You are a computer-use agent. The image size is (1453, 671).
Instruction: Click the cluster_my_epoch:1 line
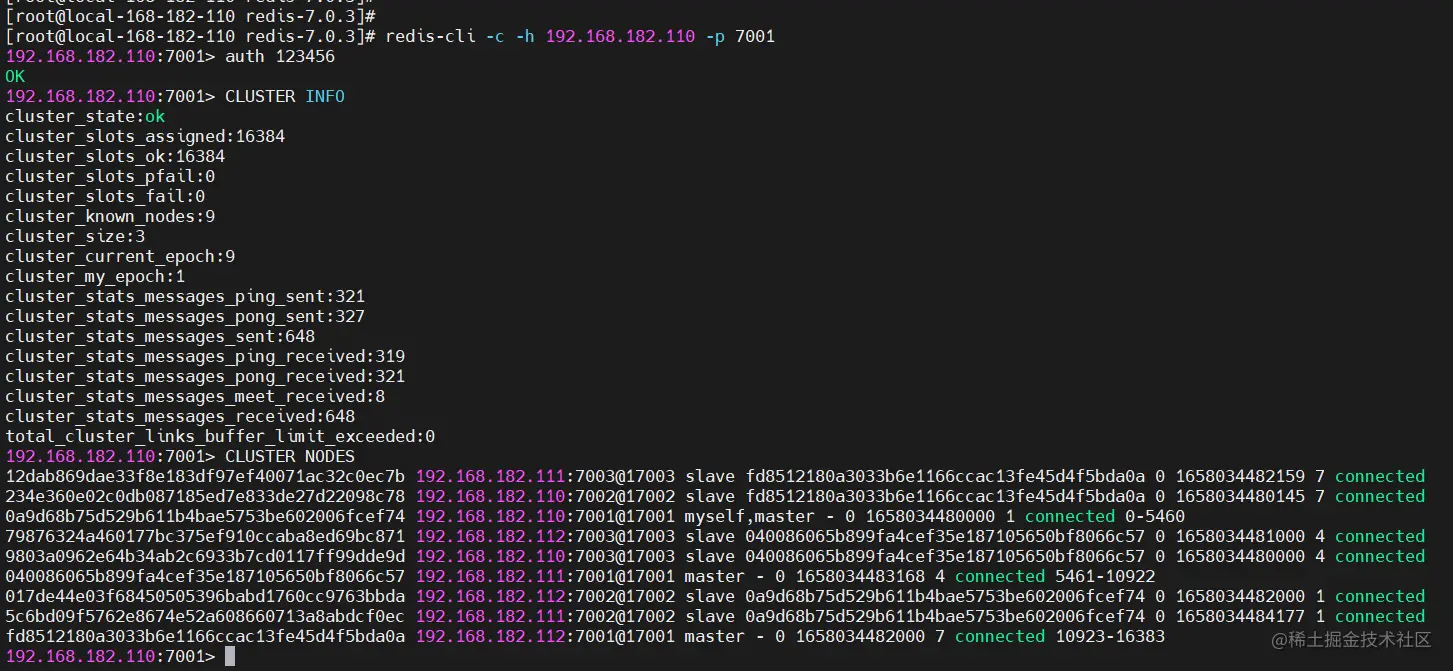click(x=95, y=277)
